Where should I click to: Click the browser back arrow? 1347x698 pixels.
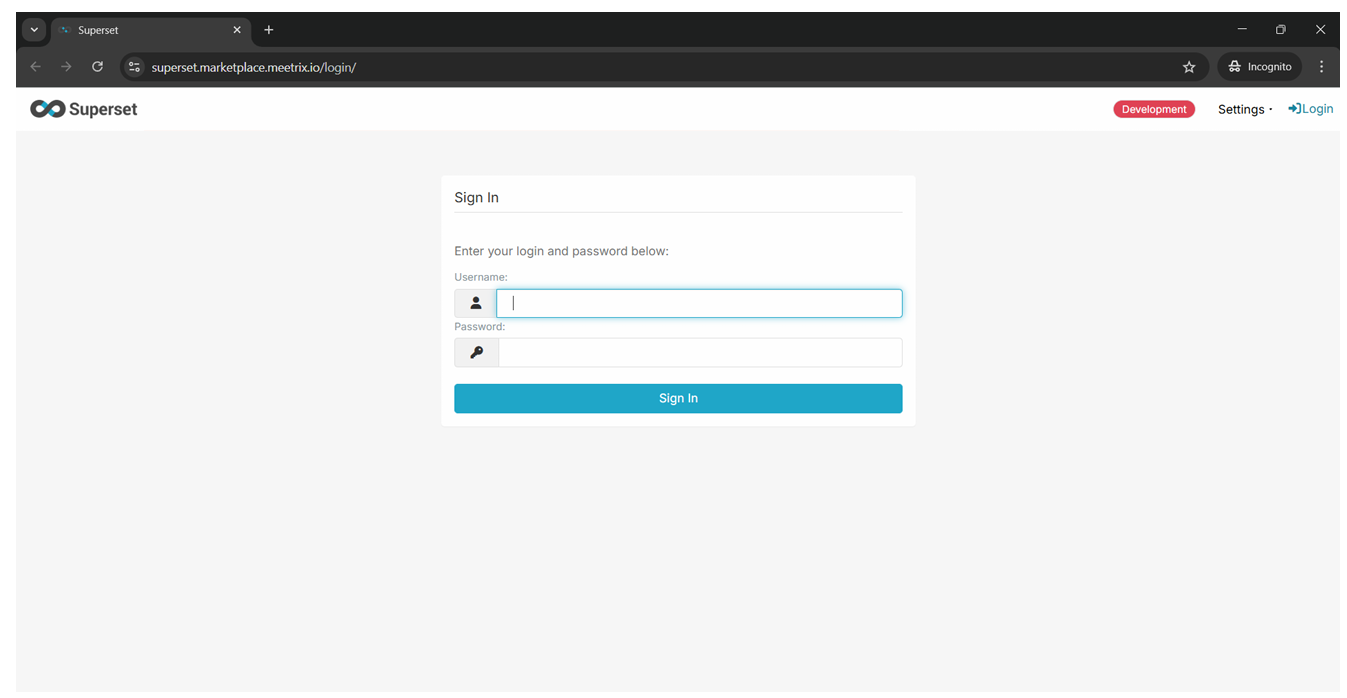click(x=36, y=67)
